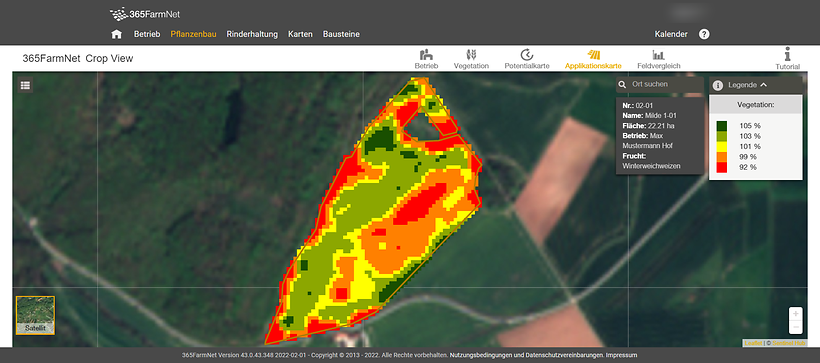The image size is (820, 363).
Task: Open the Tutorial info icon
Action: tap(788, 54)
